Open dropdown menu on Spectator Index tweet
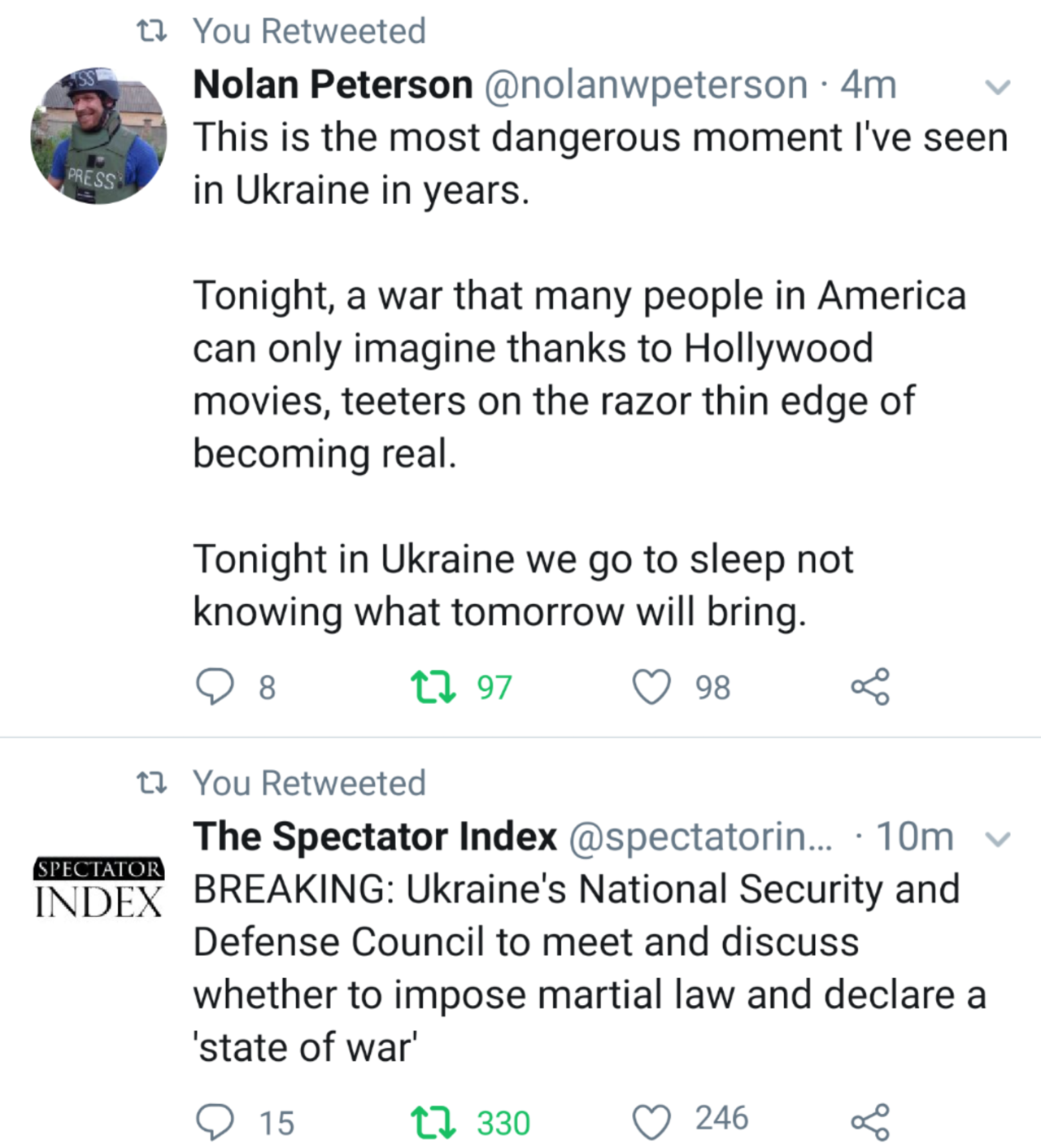Image resolution: width=1041 pixels, height=1148 pixels. click(x=997, y=838)
